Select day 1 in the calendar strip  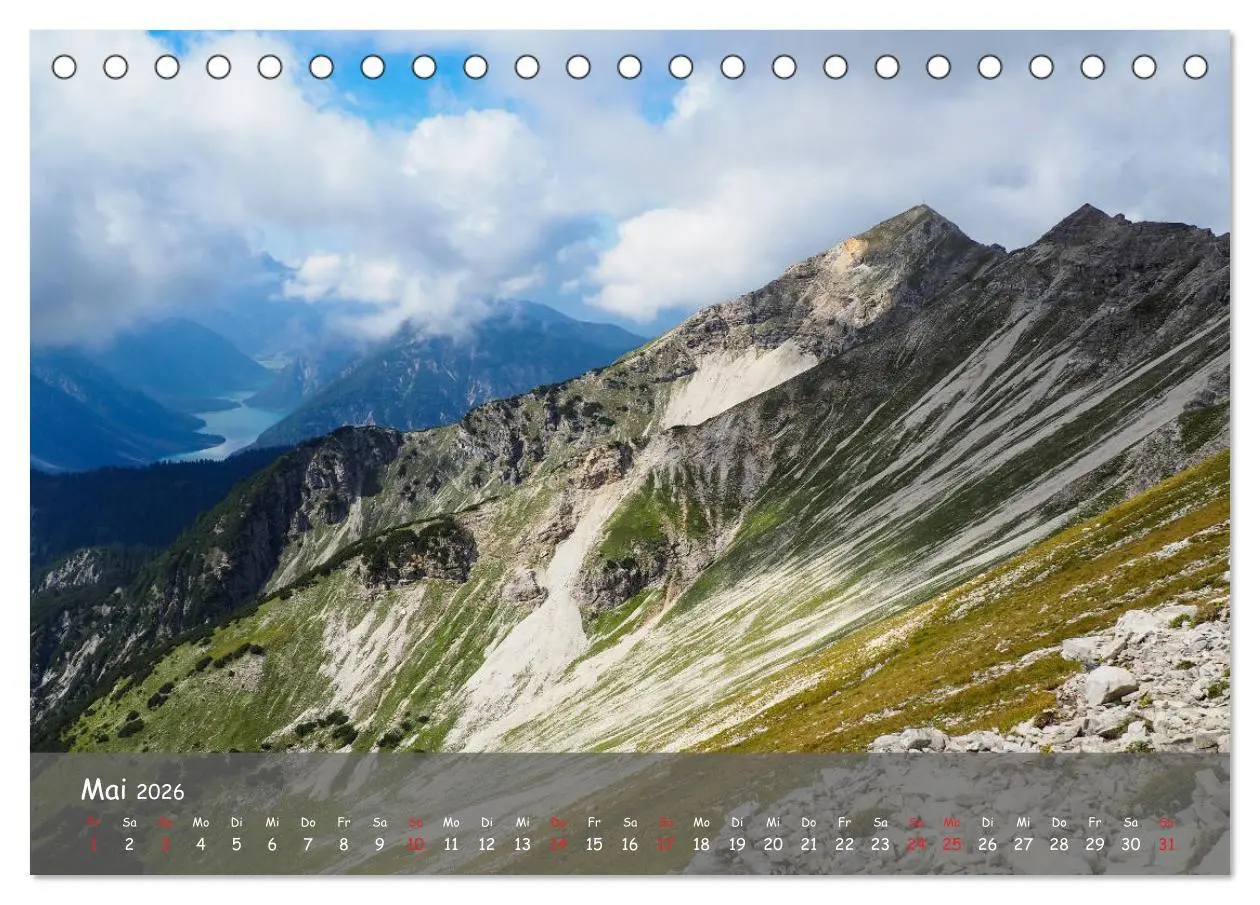click(x=94, y=844)
